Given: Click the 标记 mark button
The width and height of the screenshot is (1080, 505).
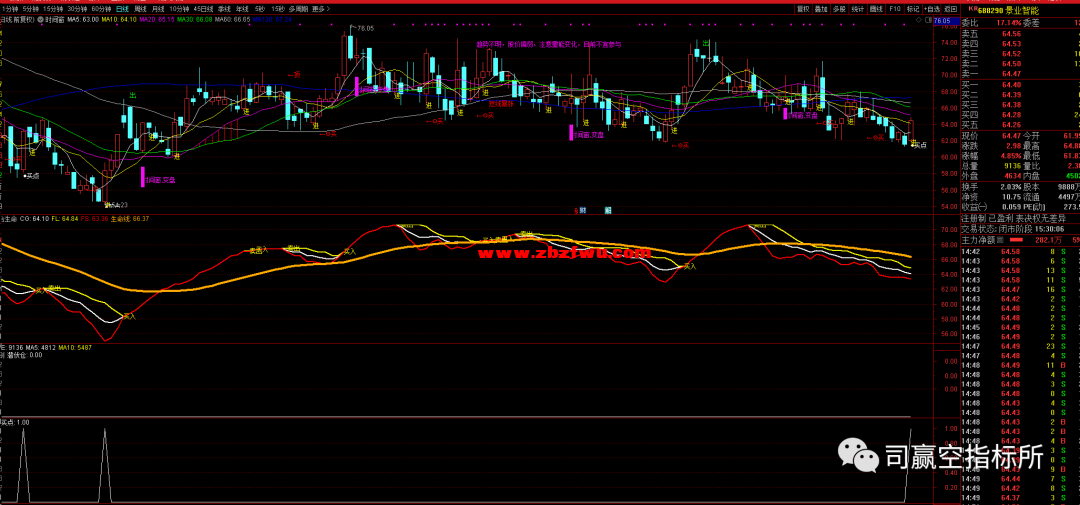Looking at the screenshot, I should point(913,9).
